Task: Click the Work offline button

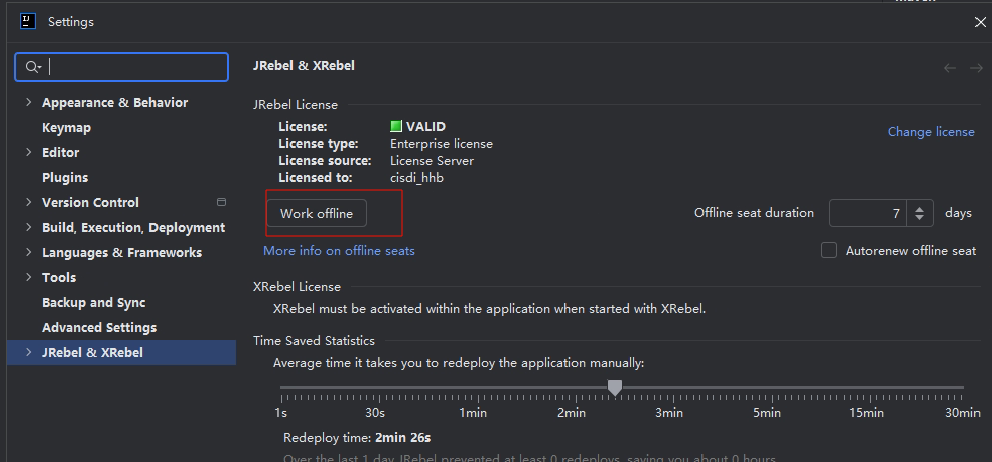Action: (x=316, y=213)
